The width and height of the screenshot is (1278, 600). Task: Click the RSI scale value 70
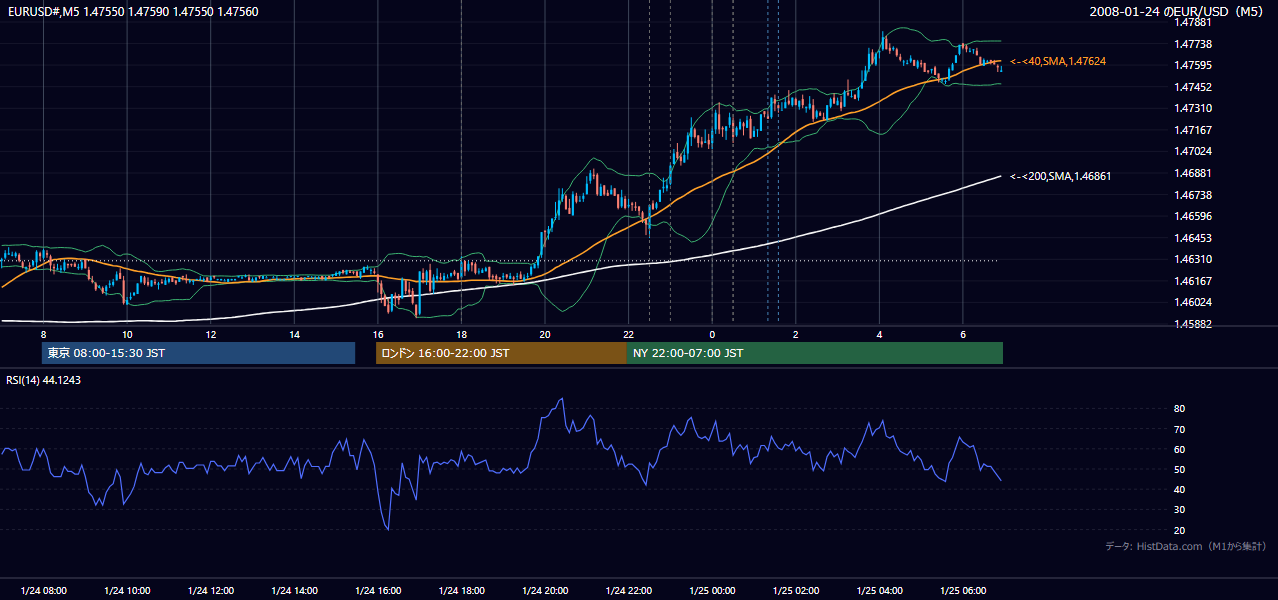click(x=1180, y=429)
